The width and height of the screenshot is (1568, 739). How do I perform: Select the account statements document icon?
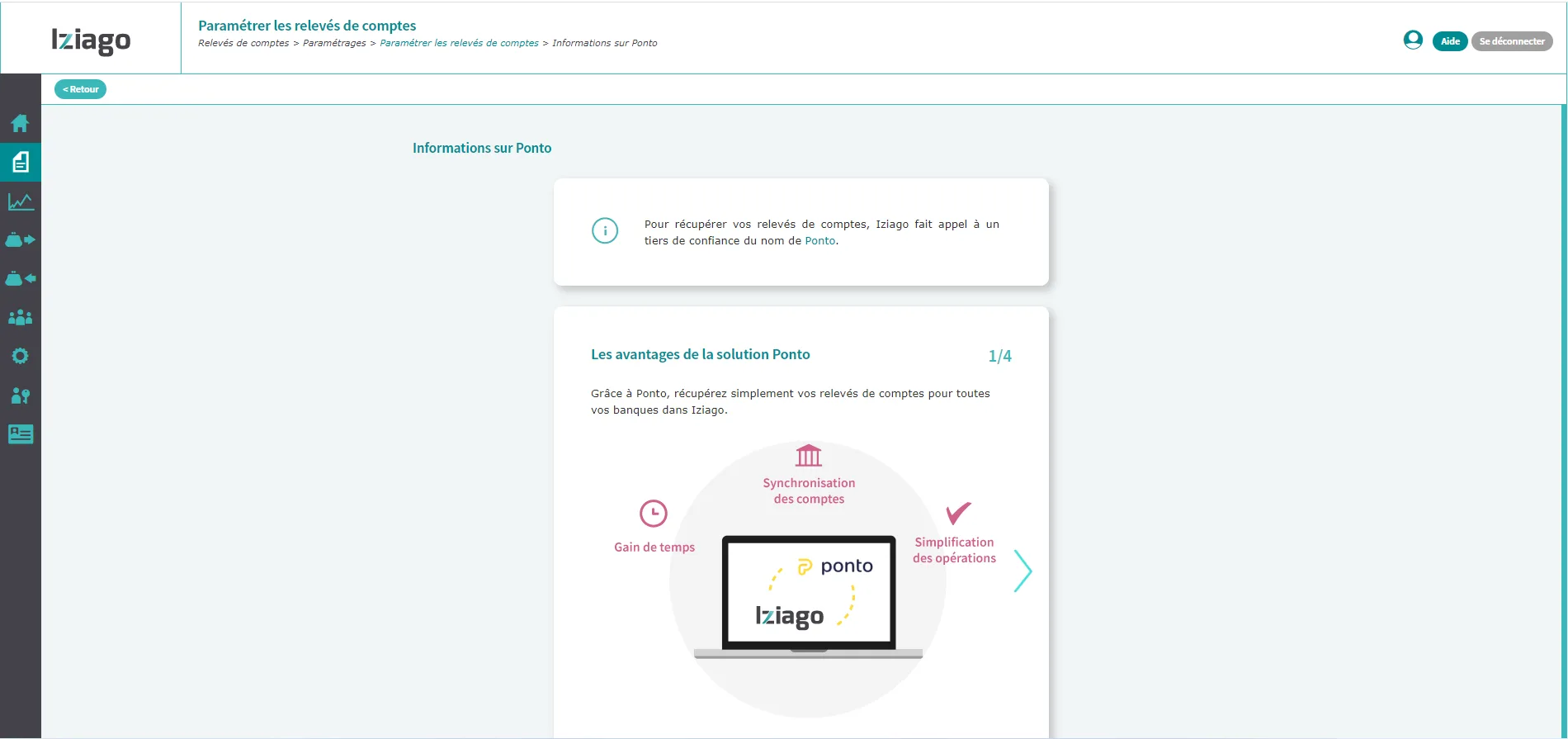click(20, 162)
